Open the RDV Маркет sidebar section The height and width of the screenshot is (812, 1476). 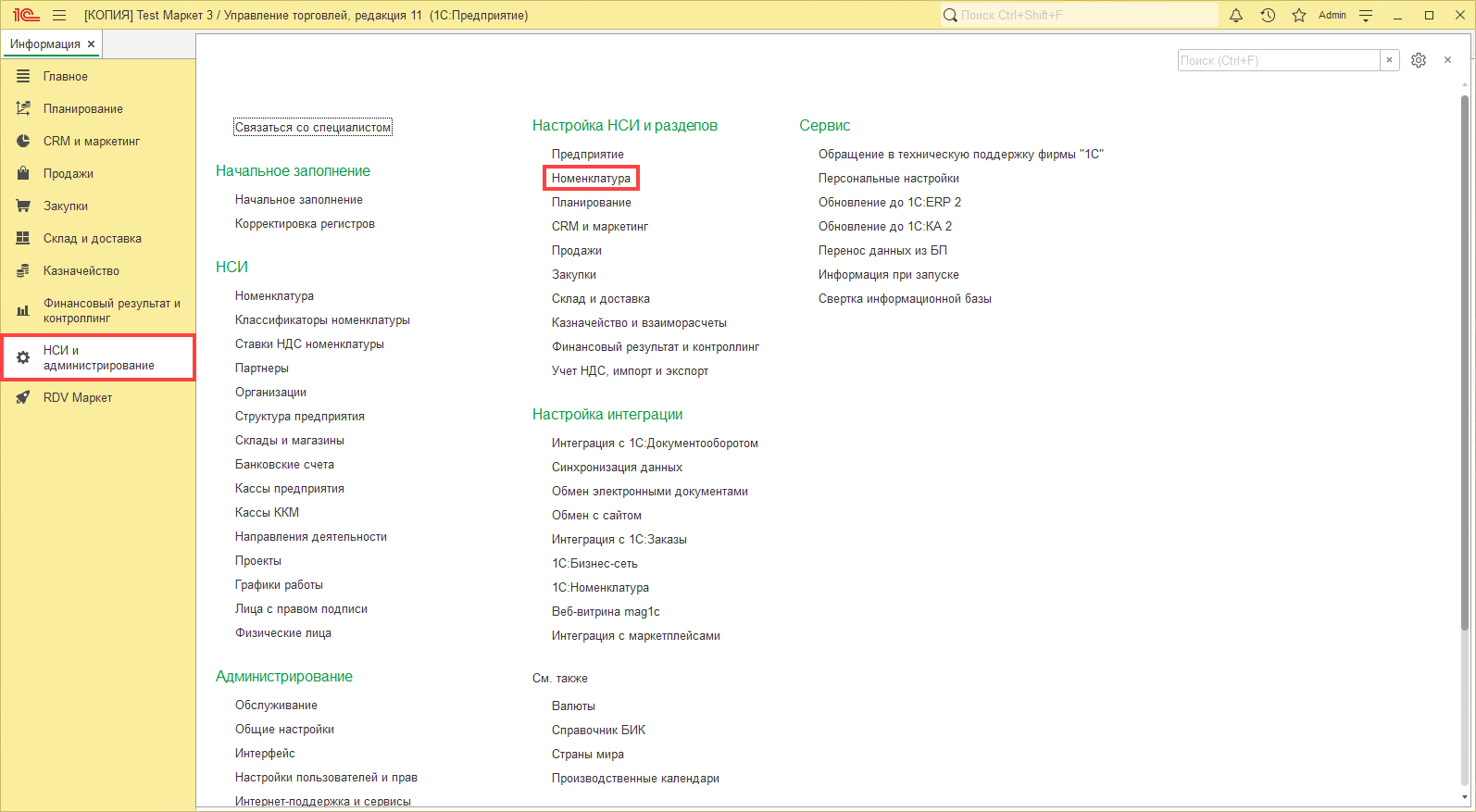point(77,398)
